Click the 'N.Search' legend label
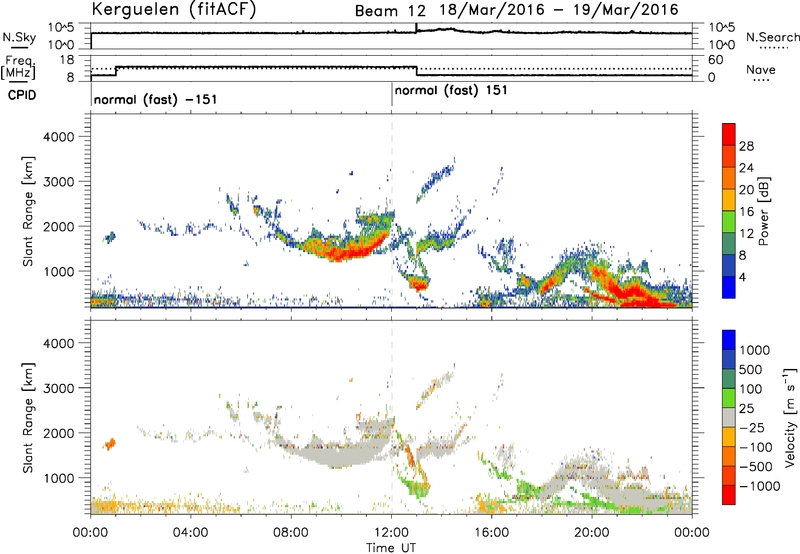This screenshot has width=800, height=554. 773,37
